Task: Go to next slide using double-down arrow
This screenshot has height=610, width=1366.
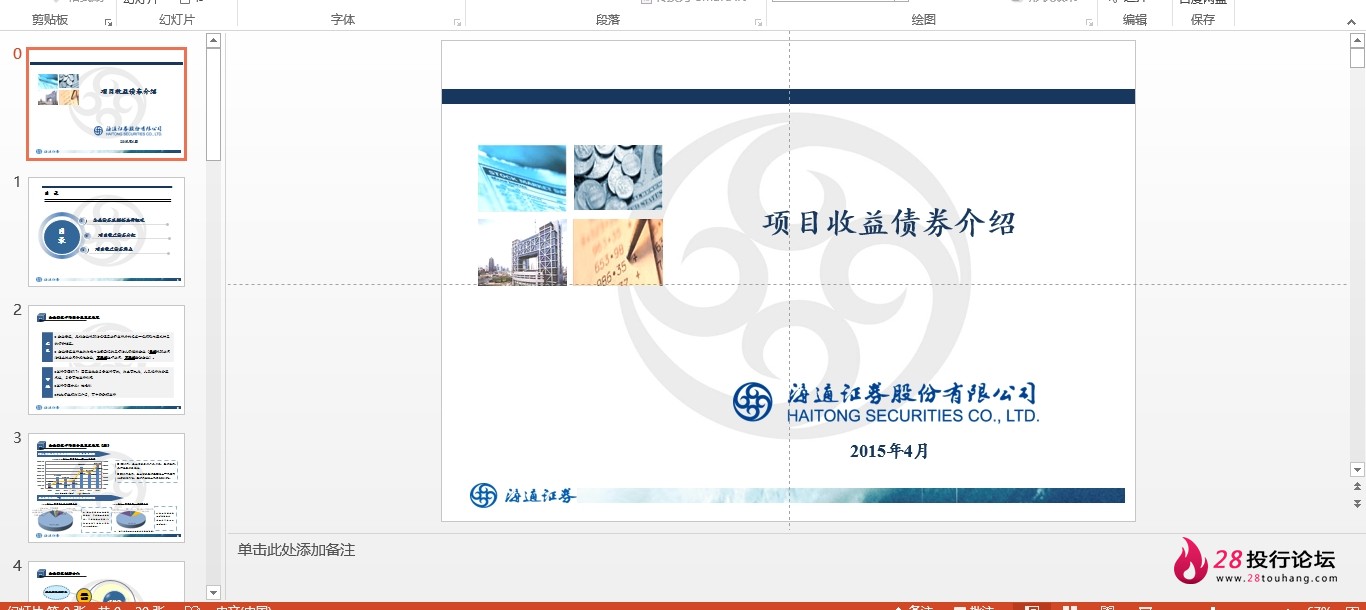Action: coord(1357,503)
